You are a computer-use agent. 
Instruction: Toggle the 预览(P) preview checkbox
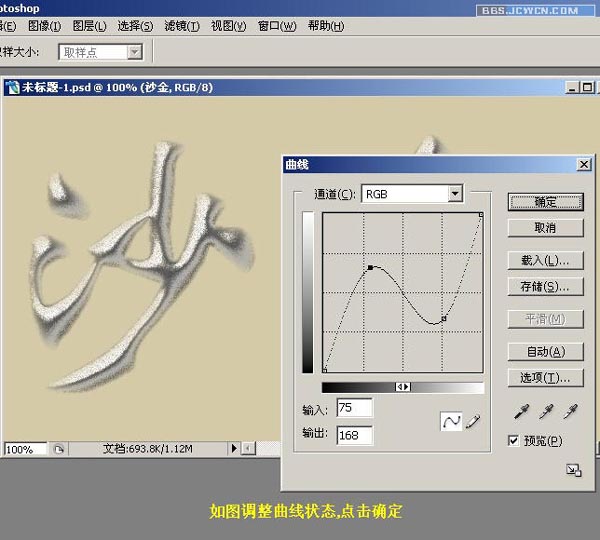514,440
